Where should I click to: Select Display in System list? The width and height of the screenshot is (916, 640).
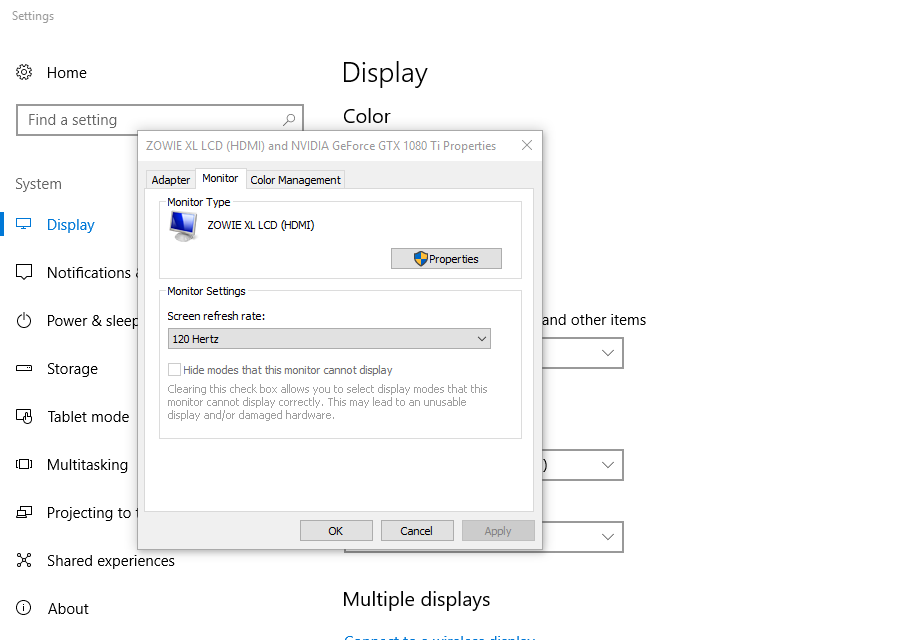coord(71,225)
